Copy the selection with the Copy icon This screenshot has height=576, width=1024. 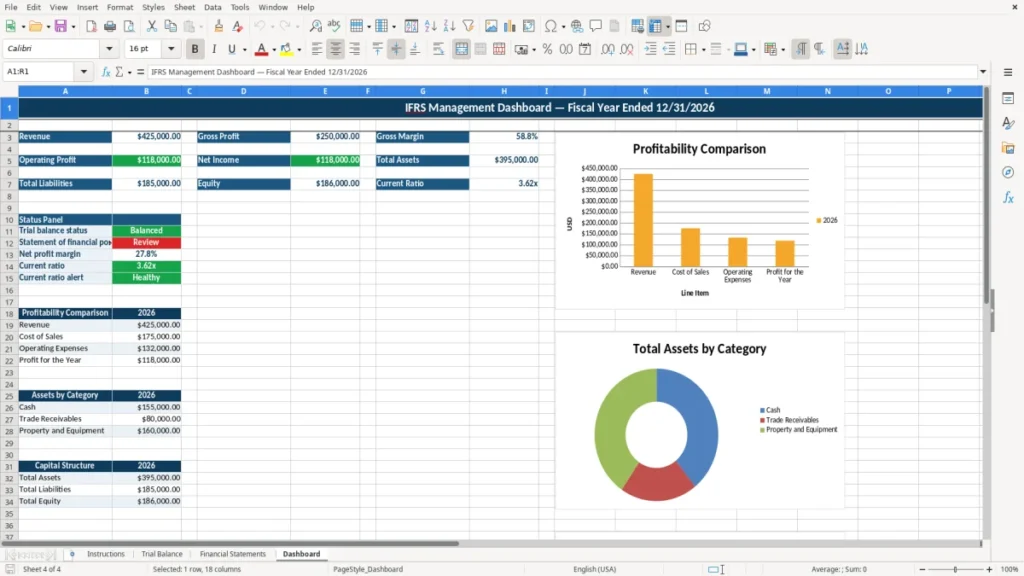pyautogui.click(x=170, y=26)
